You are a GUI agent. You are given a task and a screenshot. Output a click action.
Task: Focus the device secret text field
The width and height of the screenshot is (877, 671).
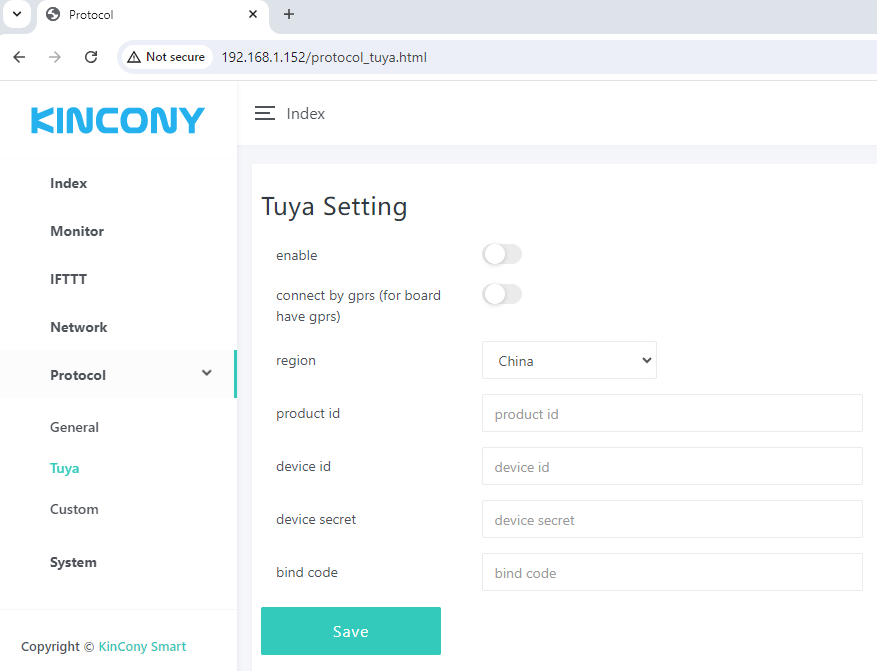672,520
